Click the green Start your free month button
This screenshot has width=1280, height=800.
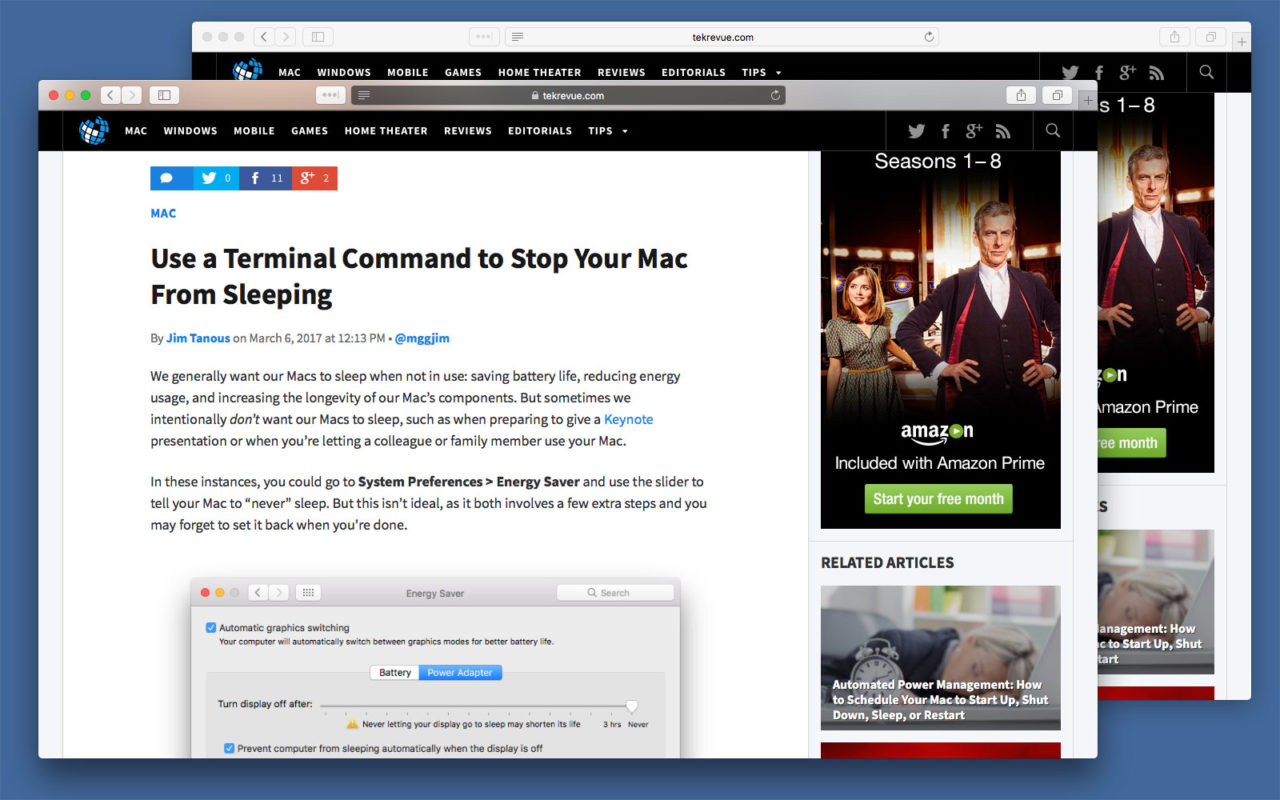938,499
